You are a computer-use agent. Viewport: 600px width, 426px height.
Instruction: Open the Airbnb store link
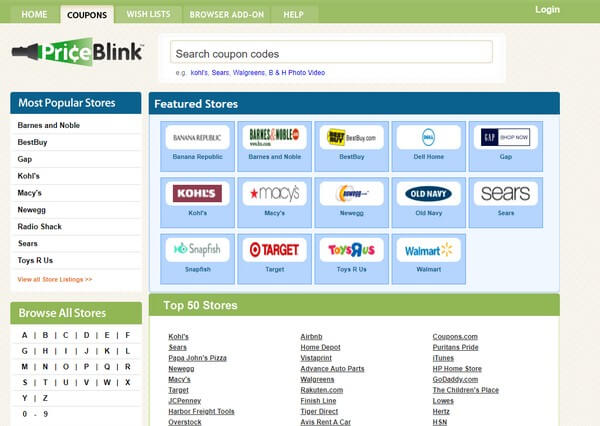tap(311, 336)
